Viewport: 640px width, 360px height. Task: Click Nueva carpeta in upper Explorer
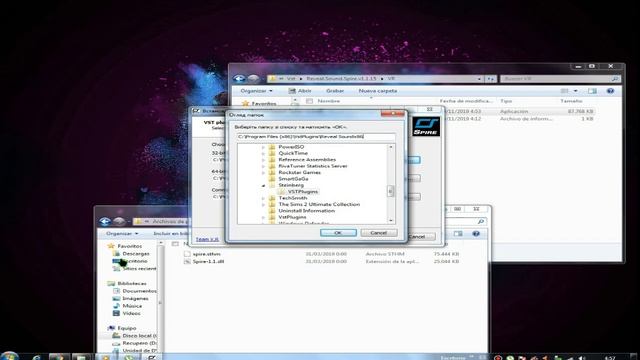(x=378, y=91)
